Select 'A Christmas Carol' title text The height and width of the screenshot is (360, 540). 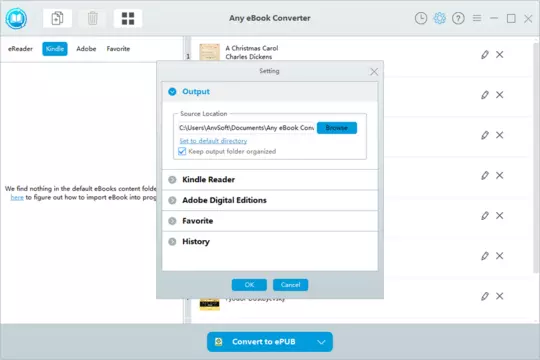coord(252,48)
